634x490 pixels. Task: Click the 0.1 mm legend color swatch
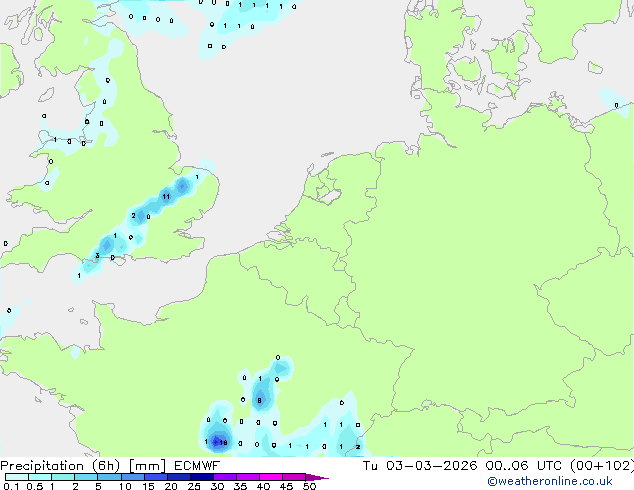[17, 477]
